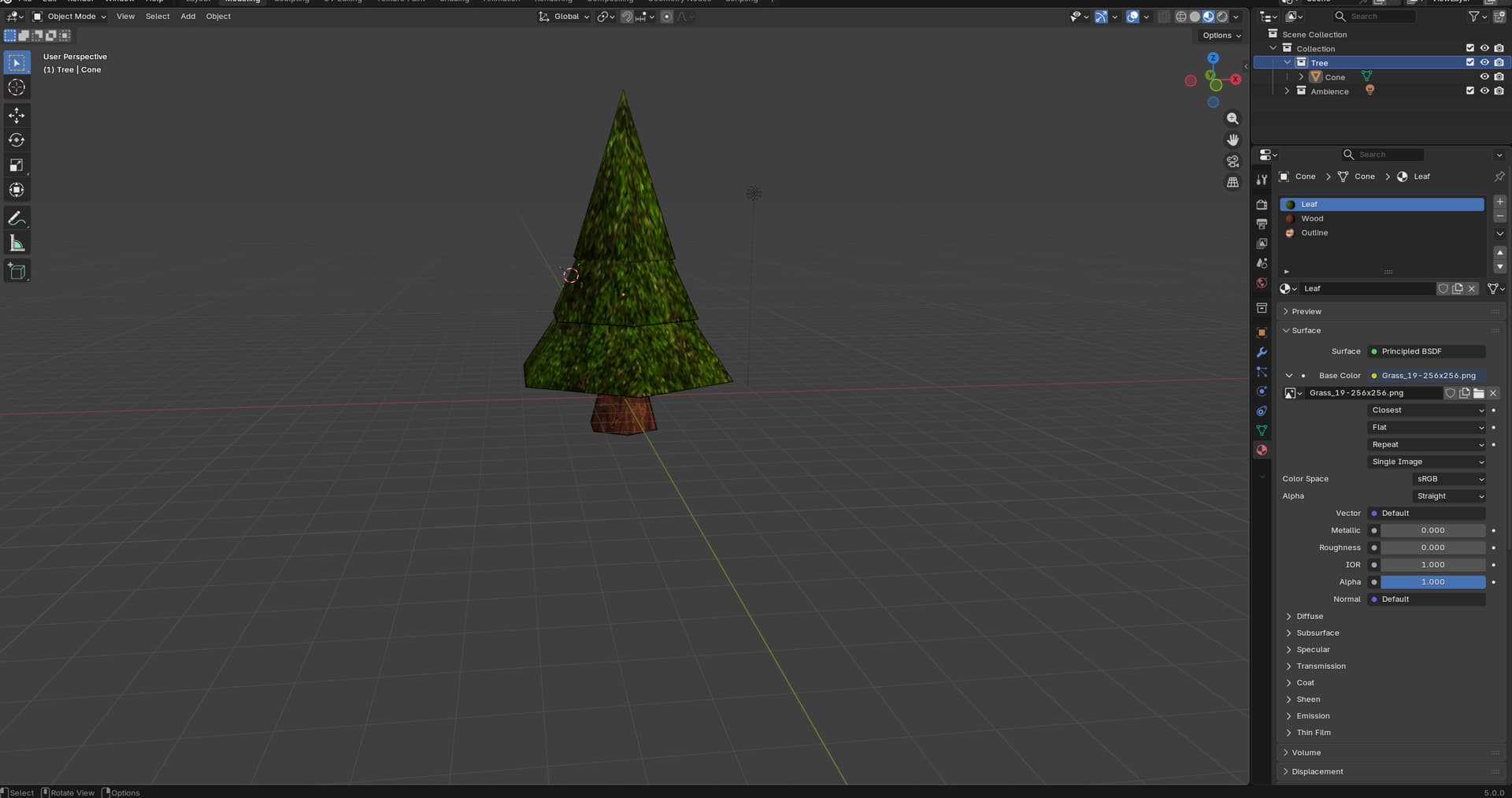The height and width of the screenshot is (798, 1512).
Task: Click the viewport zoom magnifier icon
Action: [x=1232, y=118]
